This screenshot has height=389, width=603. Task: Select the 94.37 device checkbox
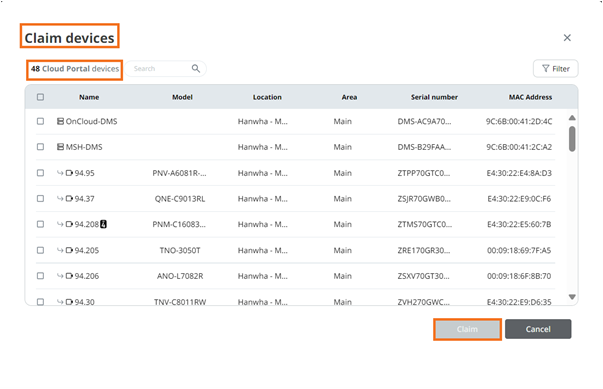40,199
